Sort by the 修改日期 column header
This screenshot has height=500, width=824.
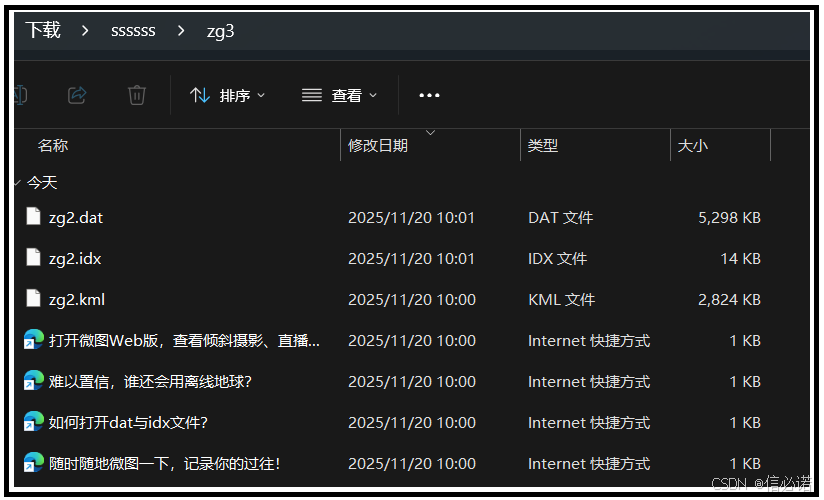pyautogui.click(x=377, y=146)
